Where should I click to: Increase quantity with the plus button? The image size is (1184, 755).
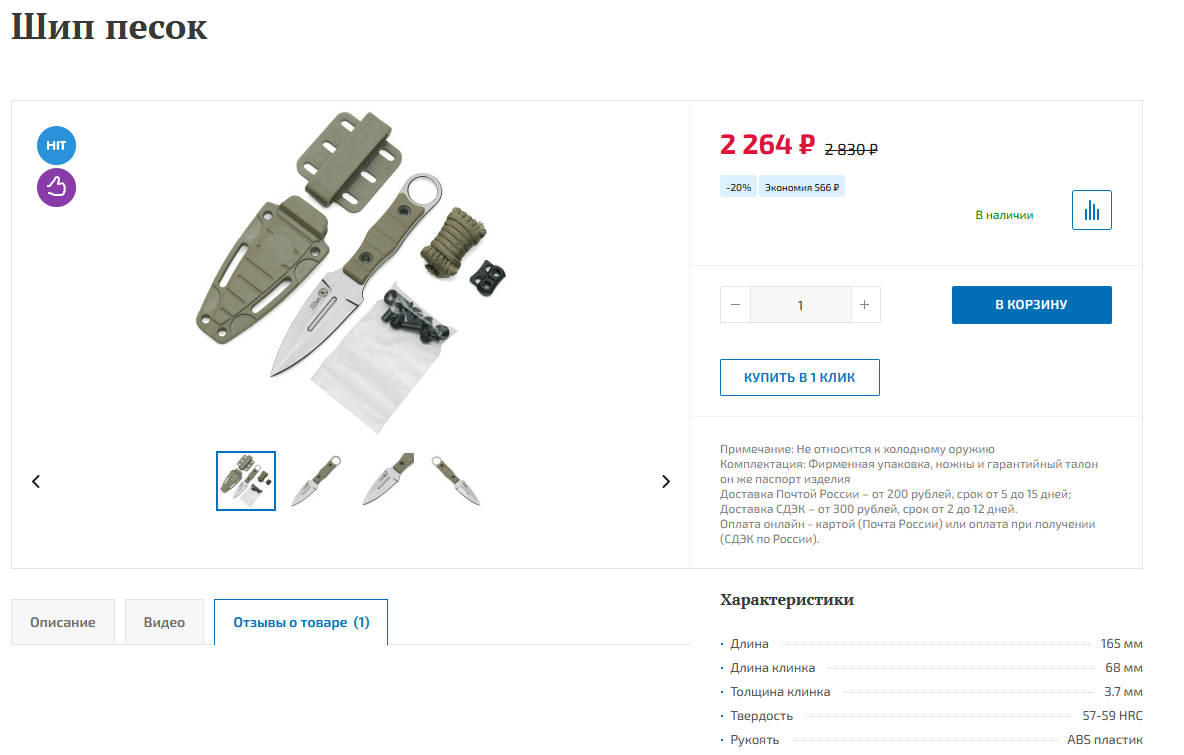[865, 304]
